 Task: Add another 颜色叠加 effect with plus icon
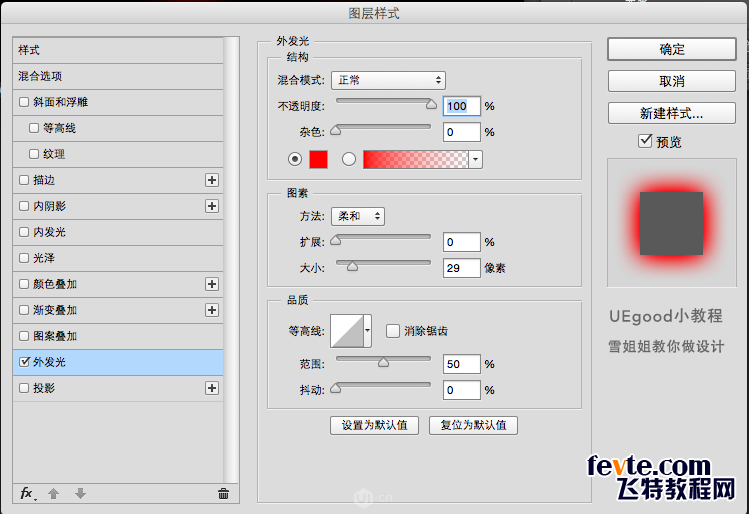tap(212, 284)
